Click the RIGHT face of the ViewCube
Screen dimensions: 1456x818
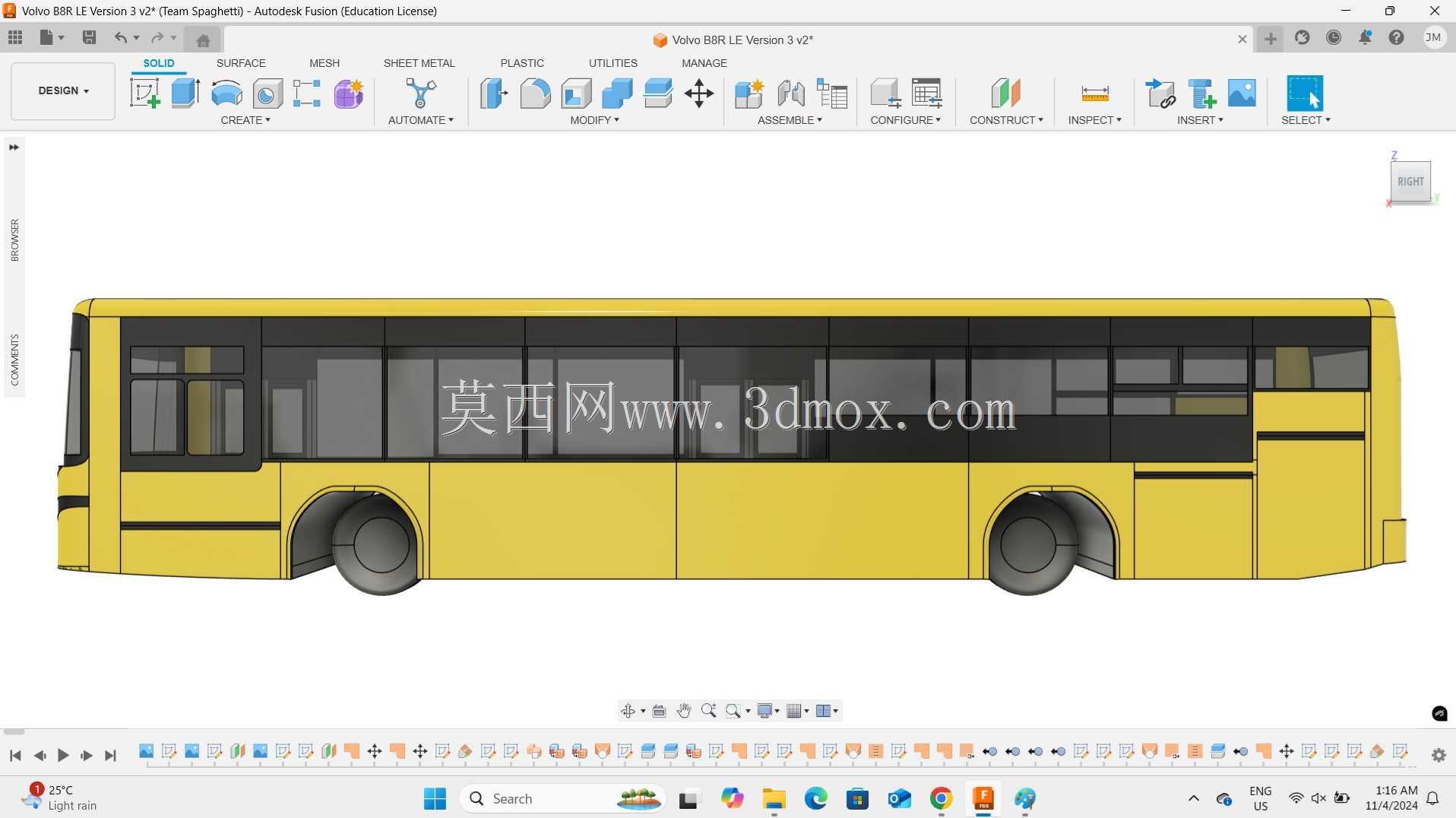[1410, 182]
